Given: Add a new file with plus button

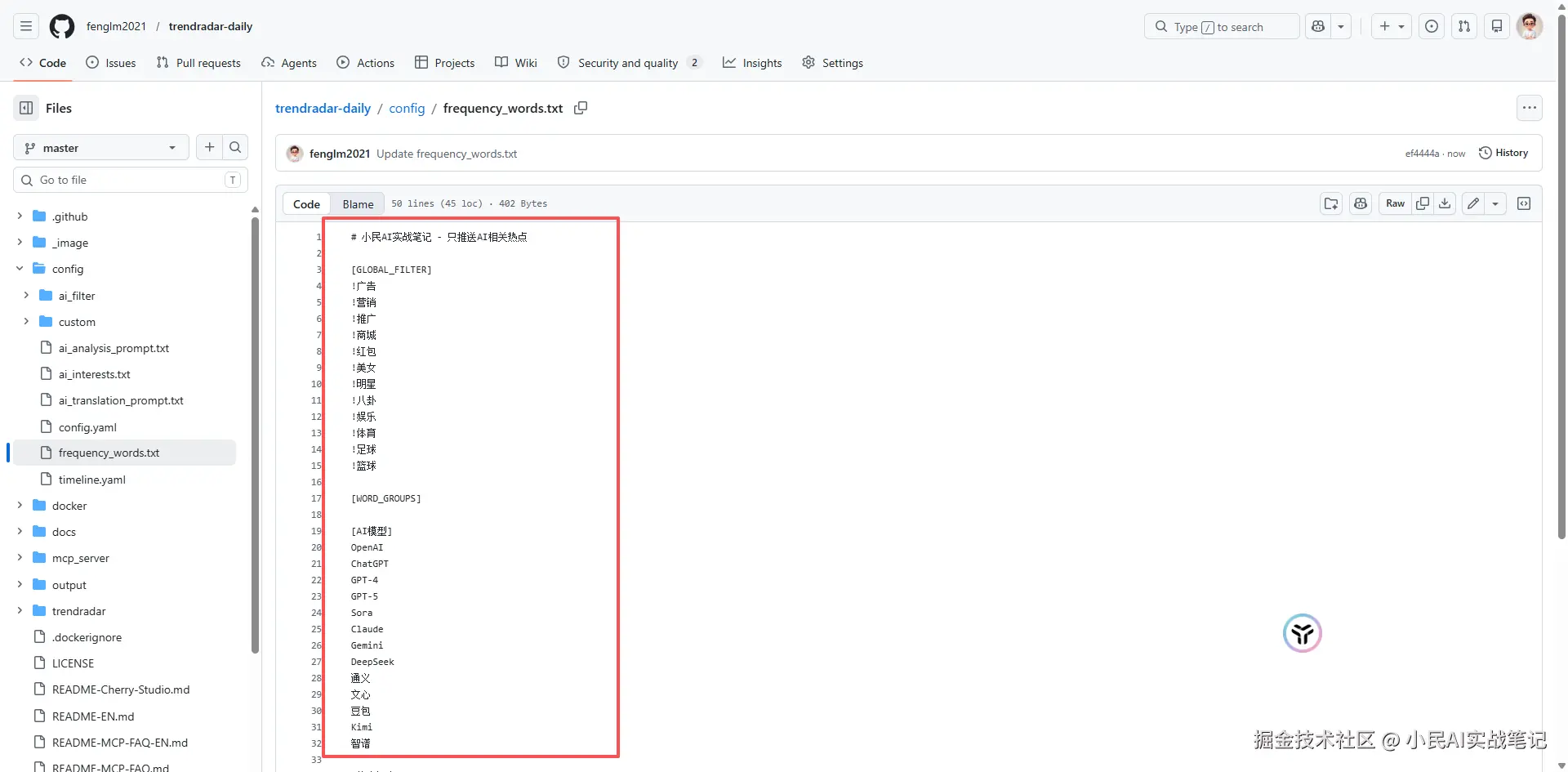Looking at the screenshot, I should pyautogui.click(x=210, y=147).
